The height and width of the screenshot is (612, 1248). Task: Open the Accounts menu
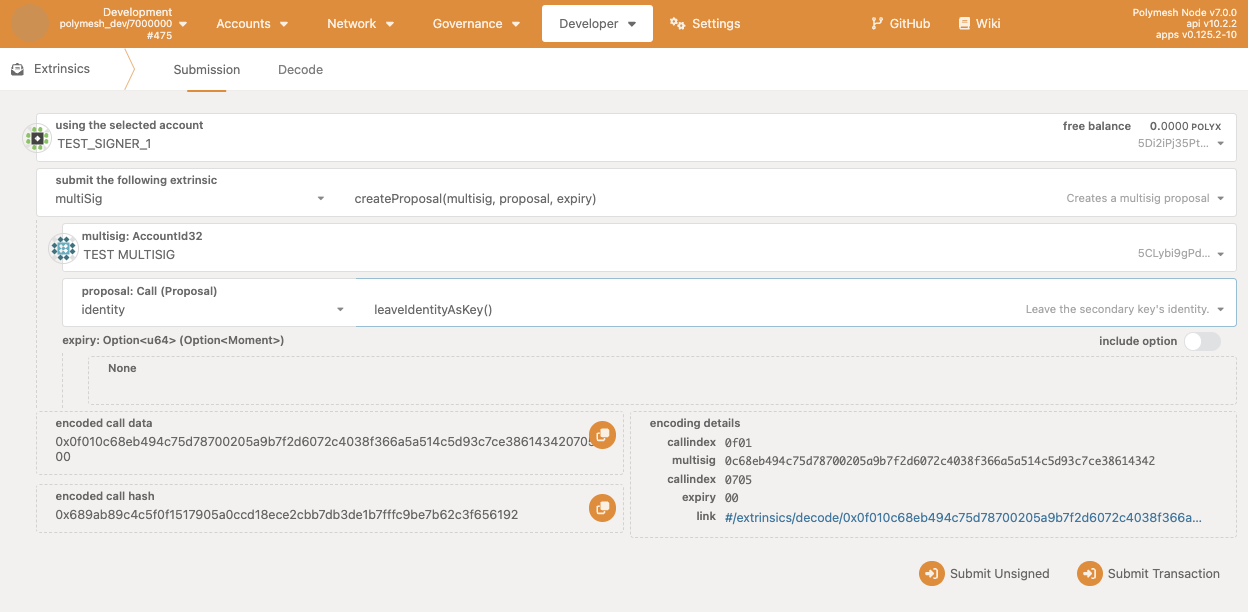pos(252,23)
